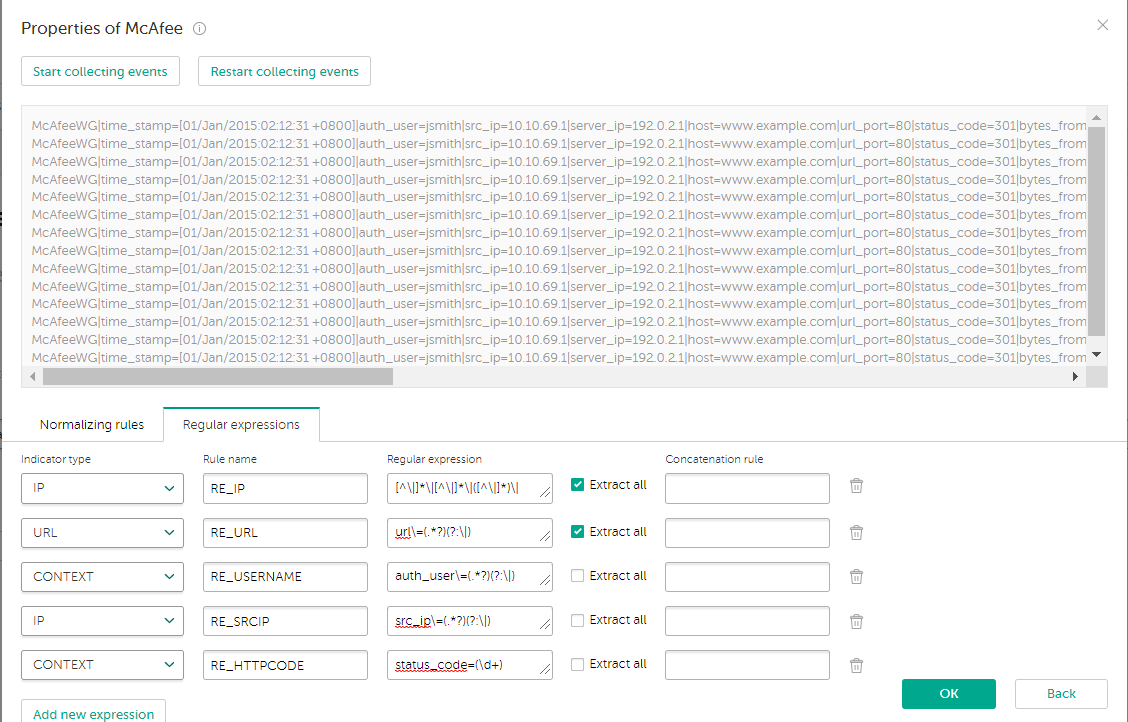Remove RE_HTTPCODE expression with trash icon
Screen dimensions: 1128x722
[856, 665]
